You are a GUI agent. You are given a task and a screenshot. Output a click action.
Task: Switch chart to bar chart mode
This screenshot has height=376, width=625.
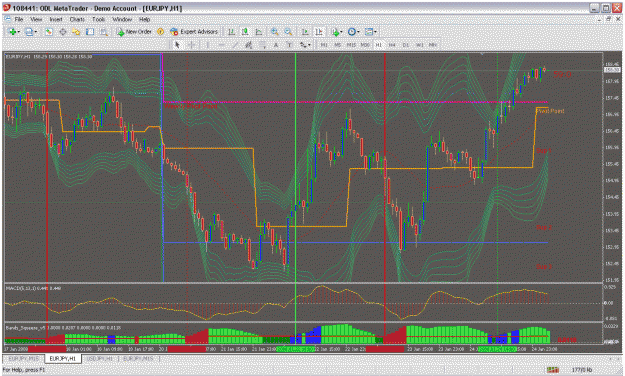[x=231, y=32]
